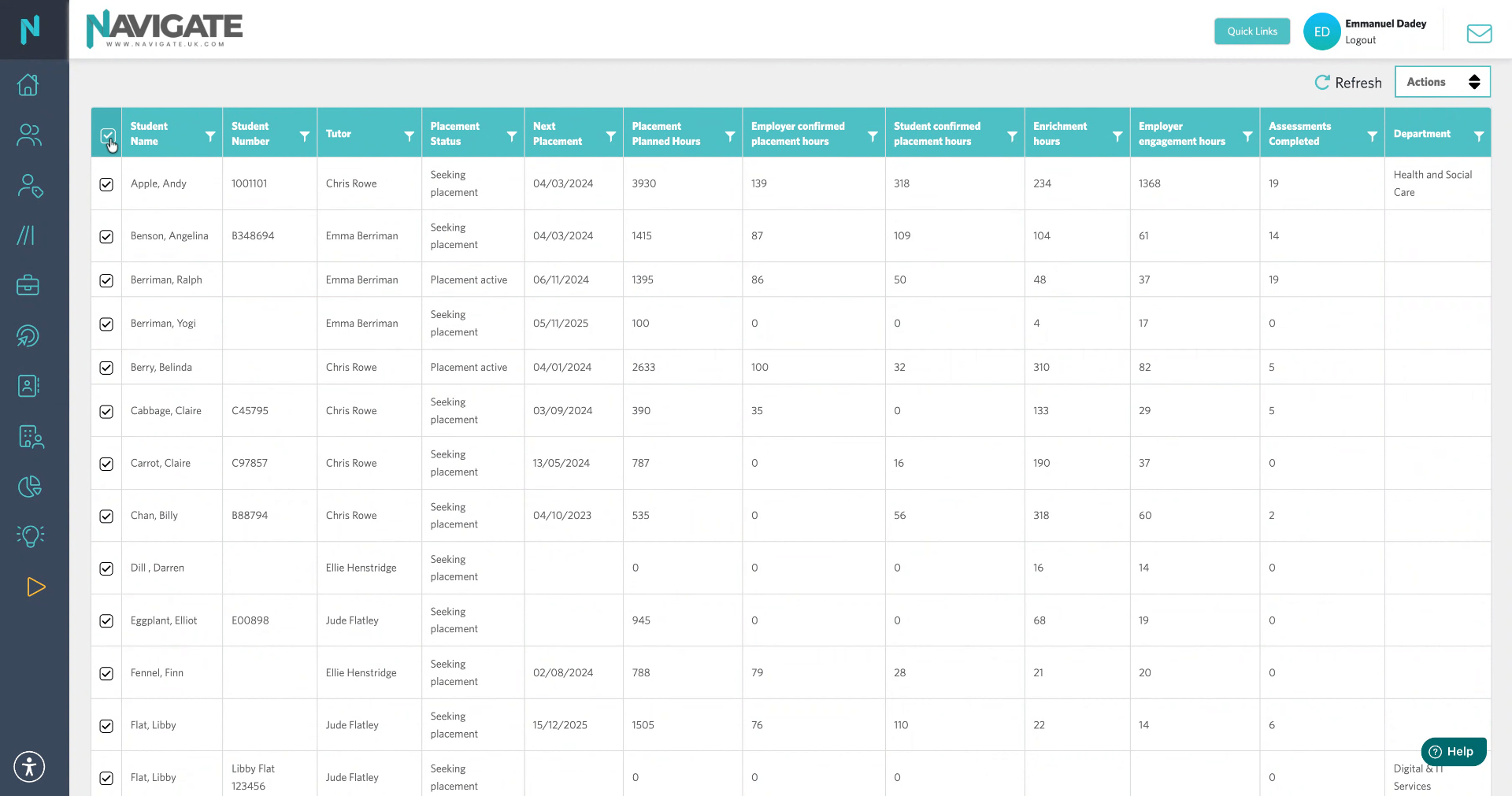This screenshot has width=1512, height=796.
Task: Uncheck the Fennel, Finn row checkbox
Action: 106,673
